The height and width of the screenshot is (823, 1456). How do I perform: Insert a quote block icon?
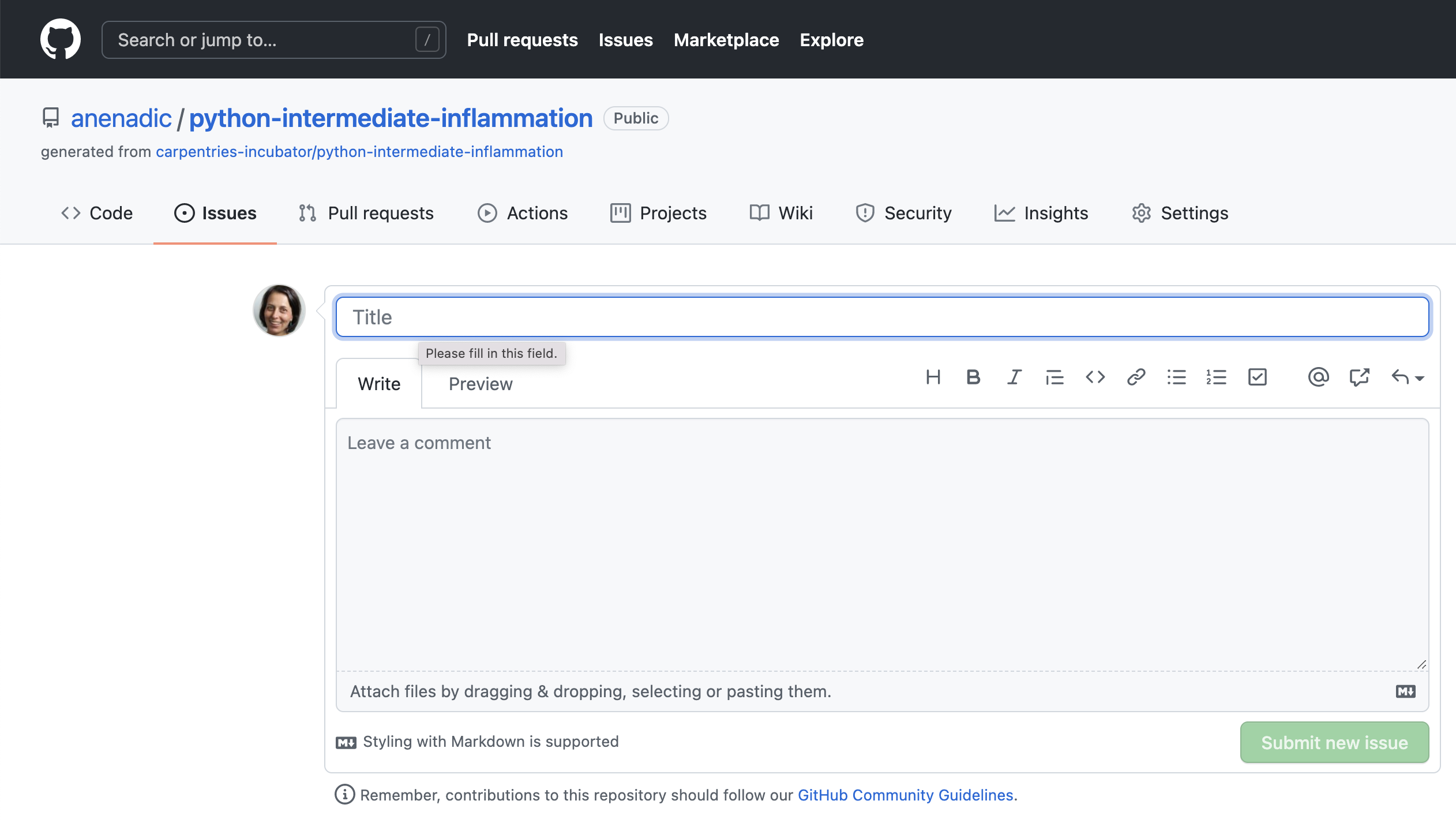tap(1054, 377)
